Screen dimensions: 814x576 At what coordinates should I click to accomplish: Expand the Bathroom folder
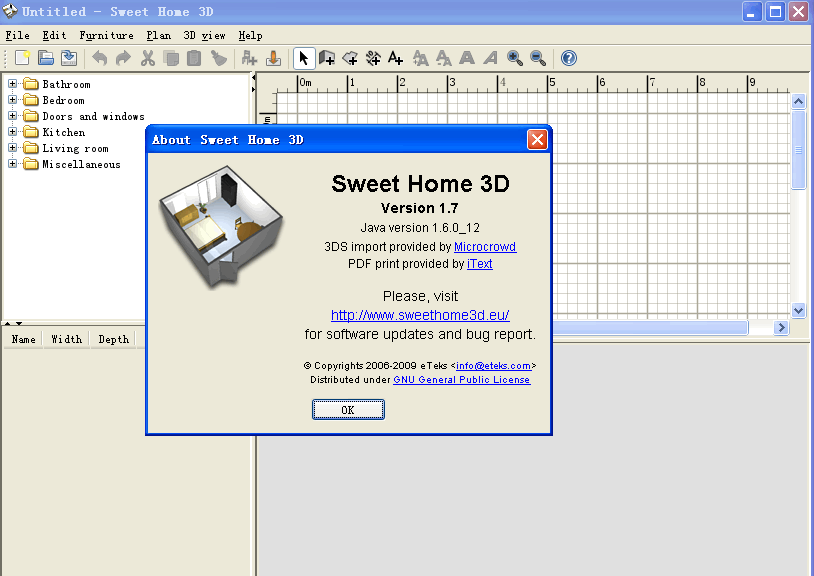click(x=12, y=84)
